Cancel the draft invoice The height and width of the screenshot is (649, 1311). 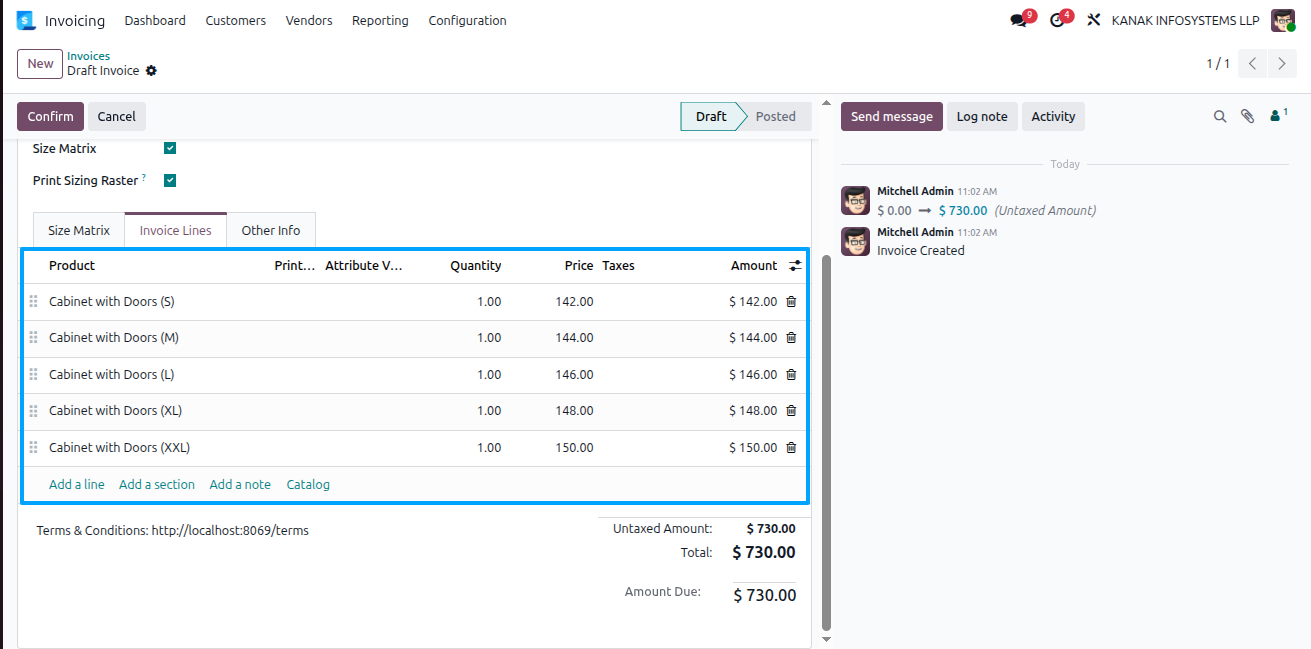tap(117, 116)
